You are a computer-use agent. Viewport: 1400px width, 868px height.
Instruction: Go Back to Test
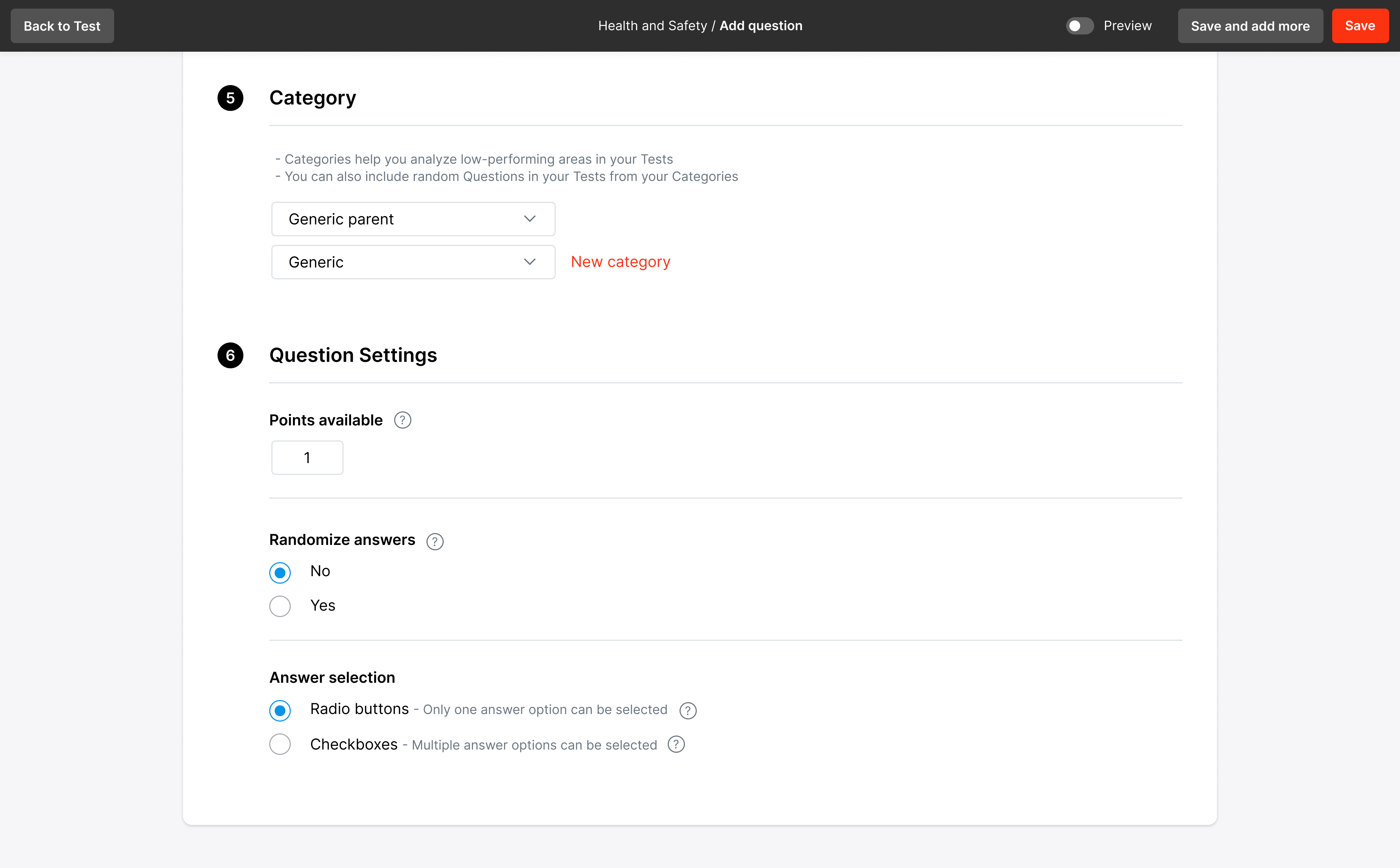click(62, 26)
